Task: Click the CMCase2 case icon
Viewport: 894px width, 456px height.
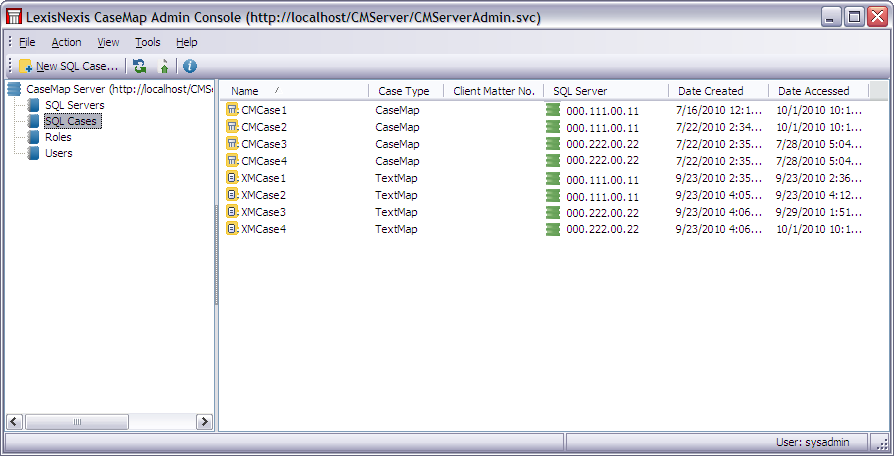Action: pos(232,127)
